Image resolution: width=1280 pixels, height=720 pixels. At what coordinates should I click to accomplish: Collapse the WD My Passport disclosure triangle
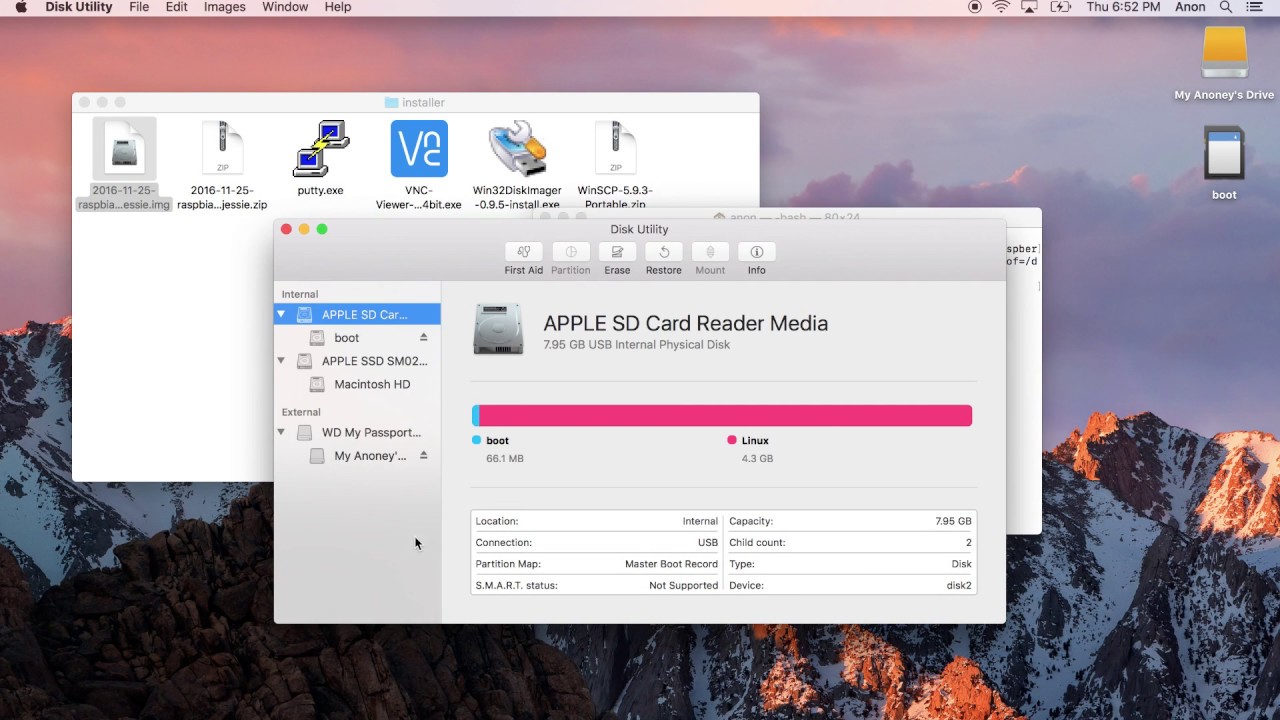(281, 433)
